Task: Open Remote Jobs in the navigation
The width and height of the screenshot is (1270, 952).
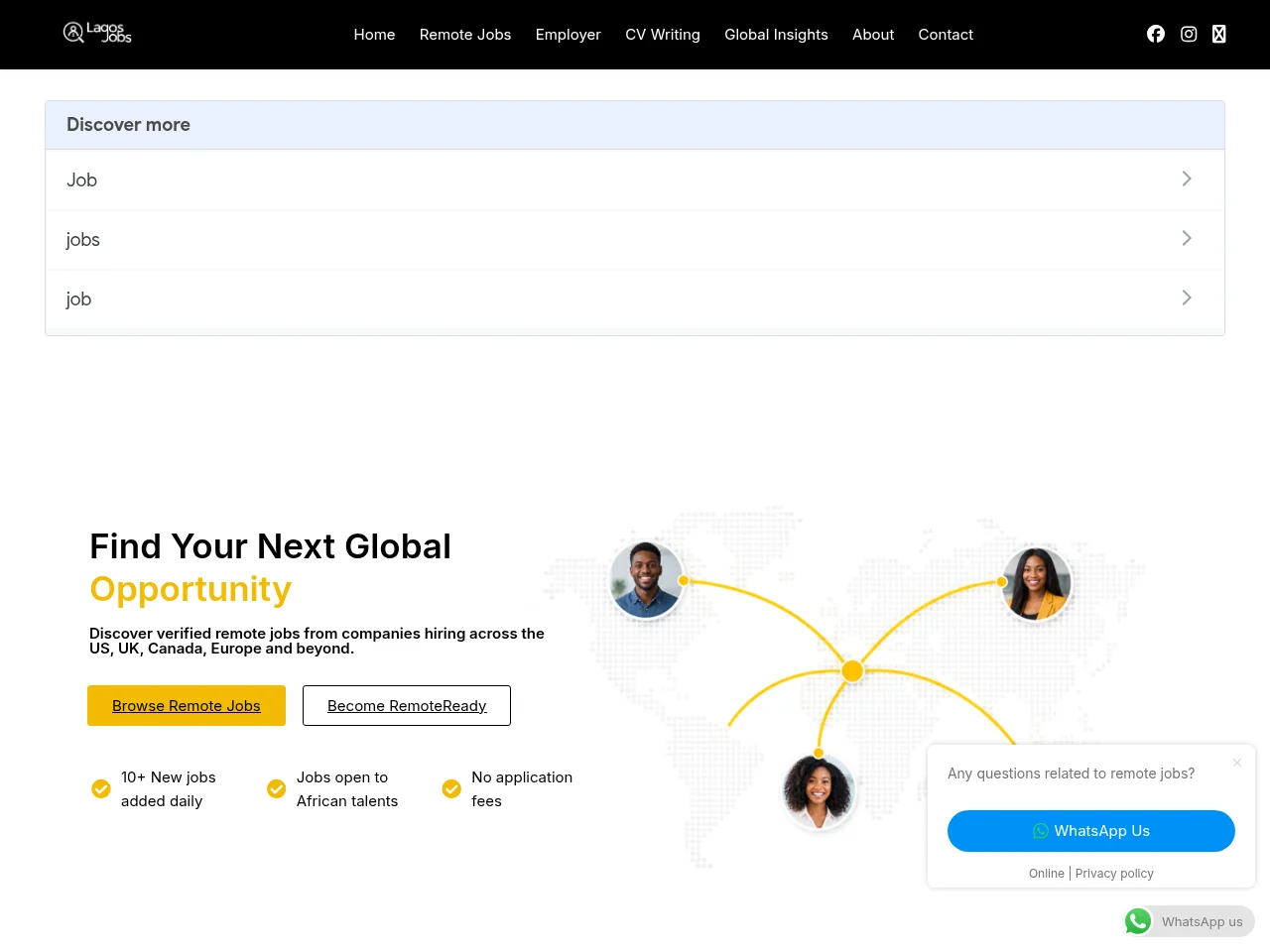Action: [x=465, y=35]
